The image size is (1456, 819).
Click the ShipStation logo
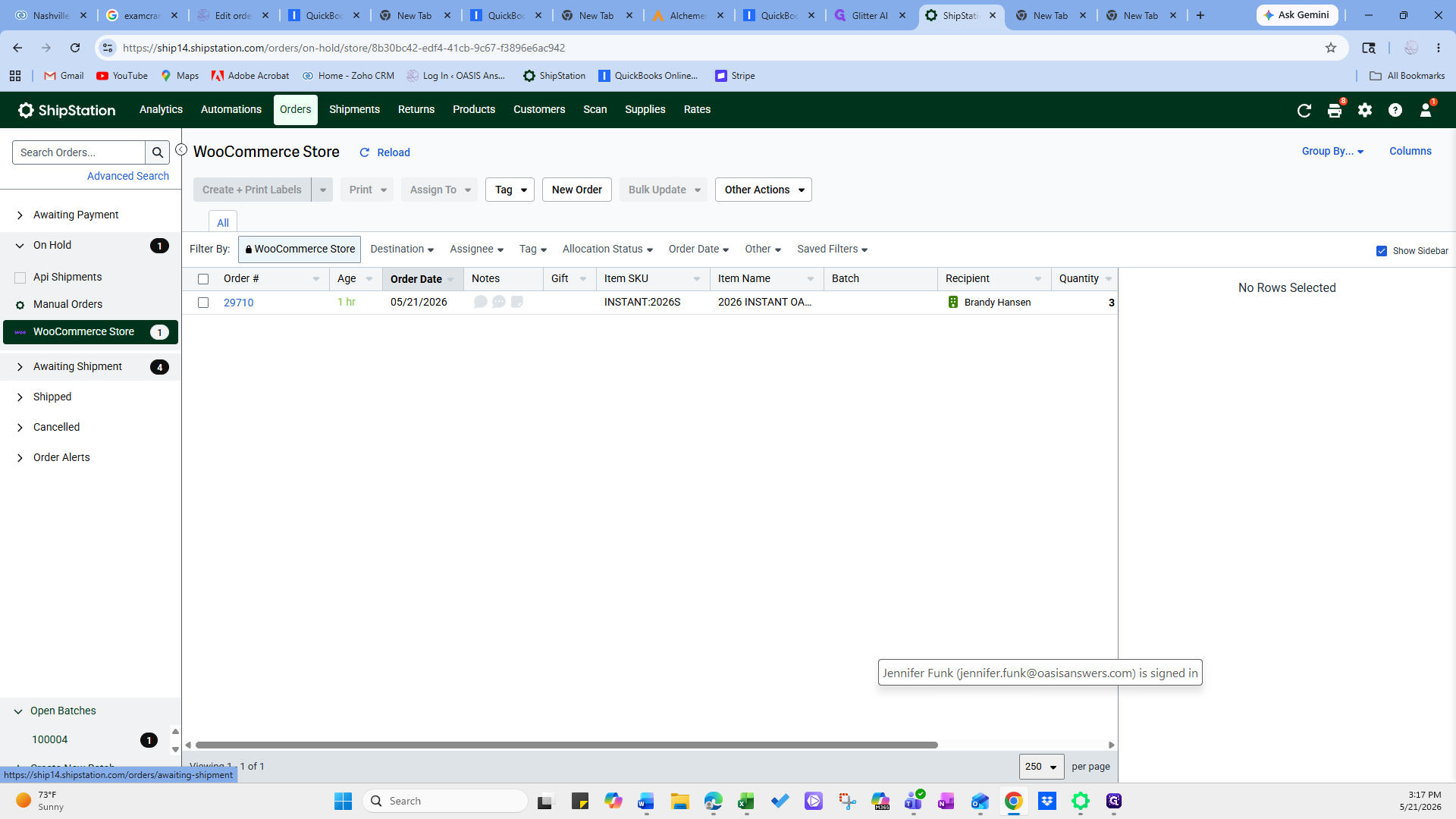pos(67,110)
